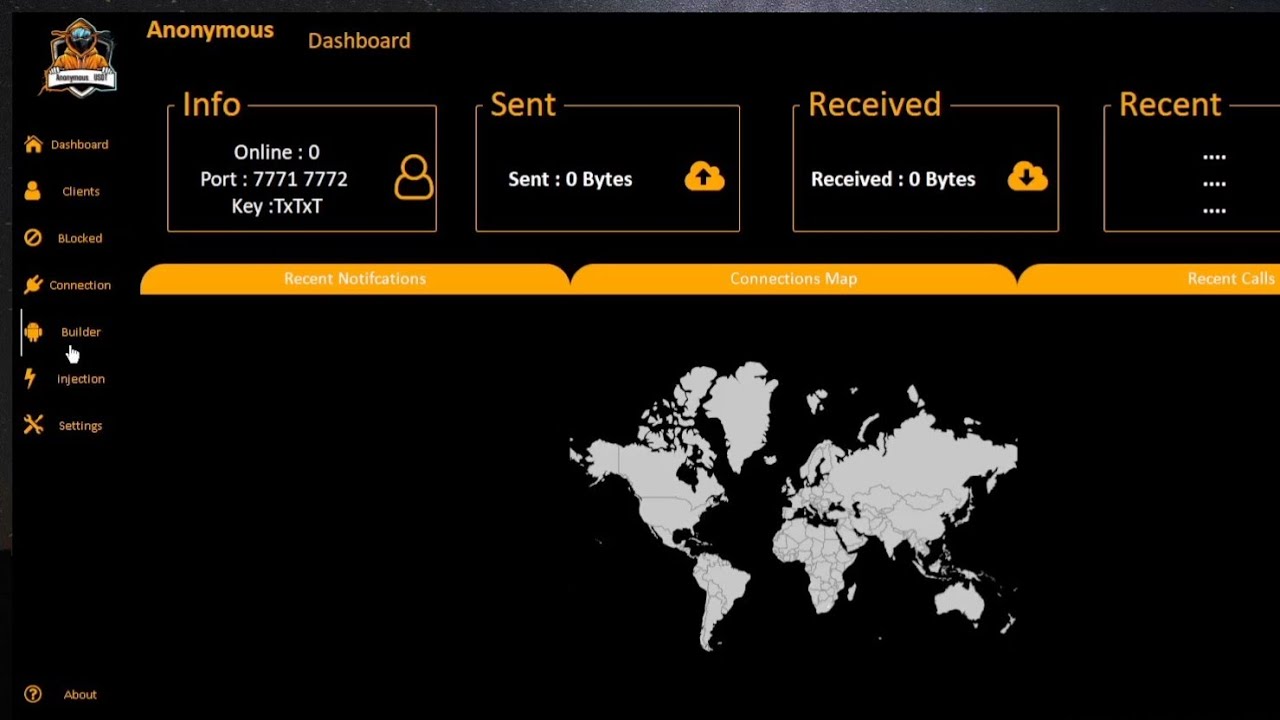Click the Sent panel heading

[x=523, y=105]
